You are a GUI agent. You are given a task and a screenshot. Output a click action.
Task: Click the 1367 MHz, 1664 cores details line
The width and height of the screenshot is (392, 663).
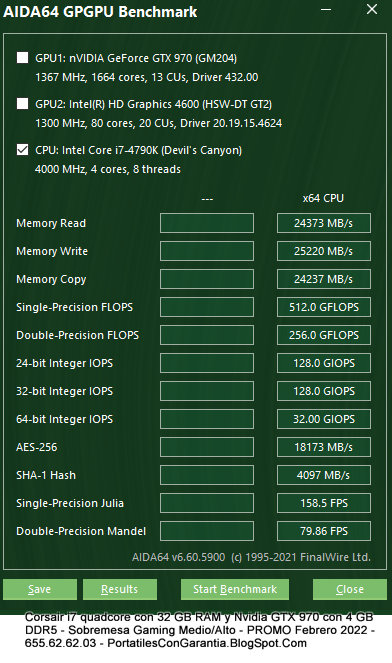pyautogui.click(x=147, y=77)
